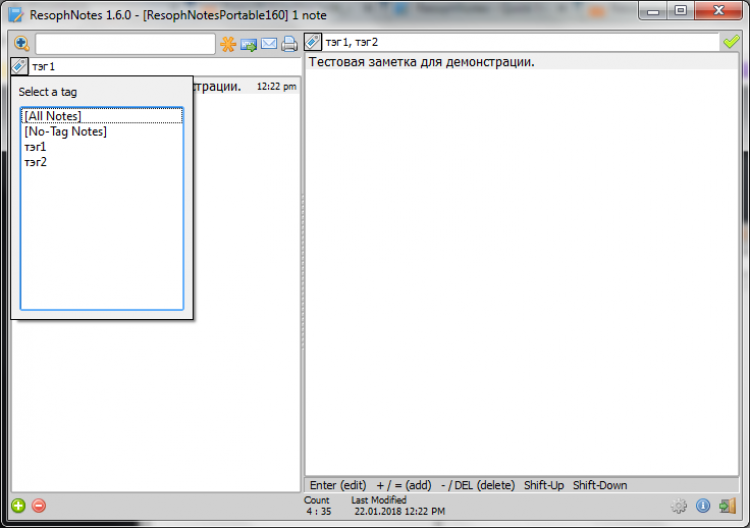Image resolution: width=750 pixels, height=528 pixels.
Task: Click the export note arrow icon
Action: (x=249, y=44)
